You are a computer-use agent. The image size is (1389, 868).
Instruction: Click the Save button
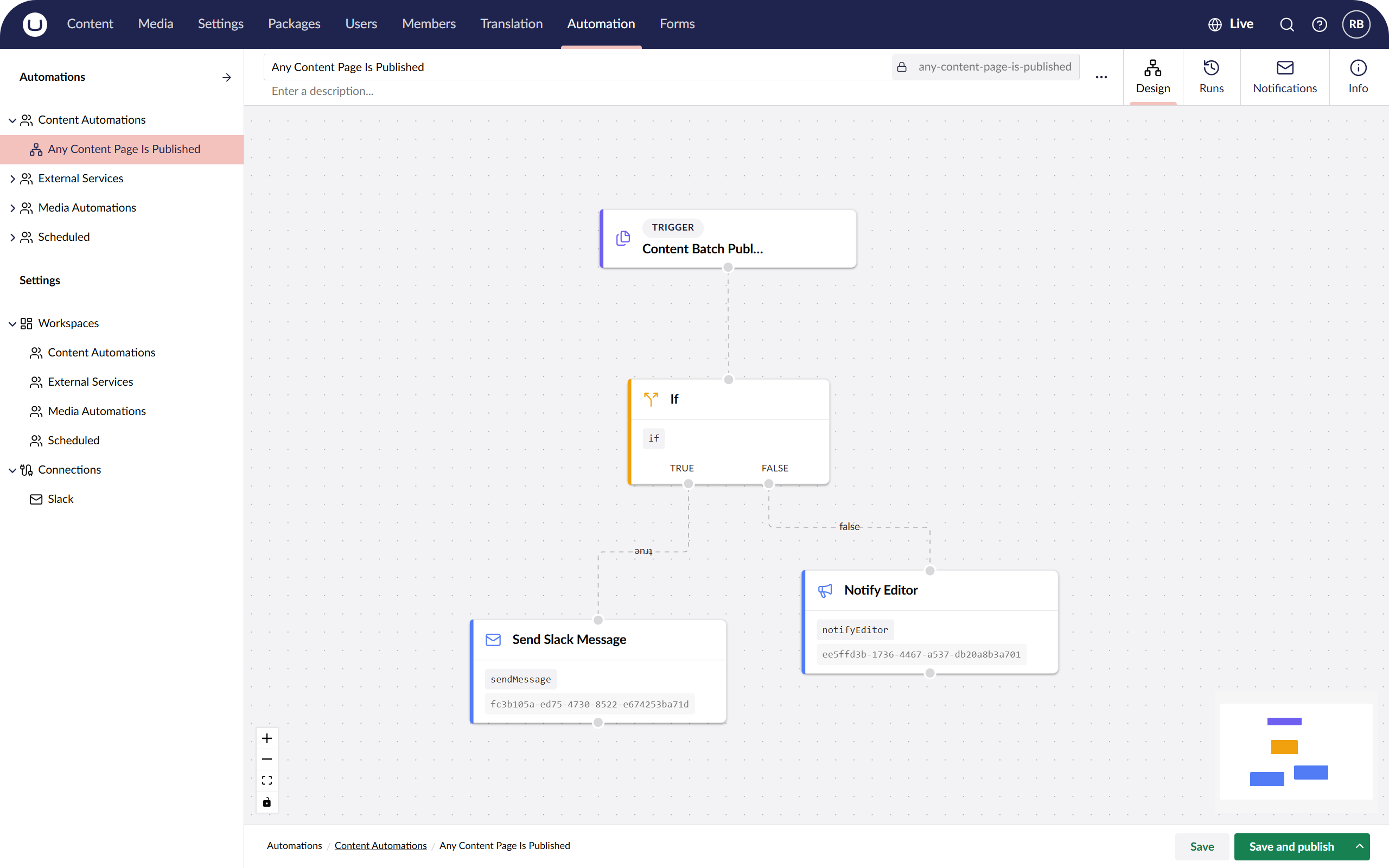pyautogui.click(x=1202, y=846)
